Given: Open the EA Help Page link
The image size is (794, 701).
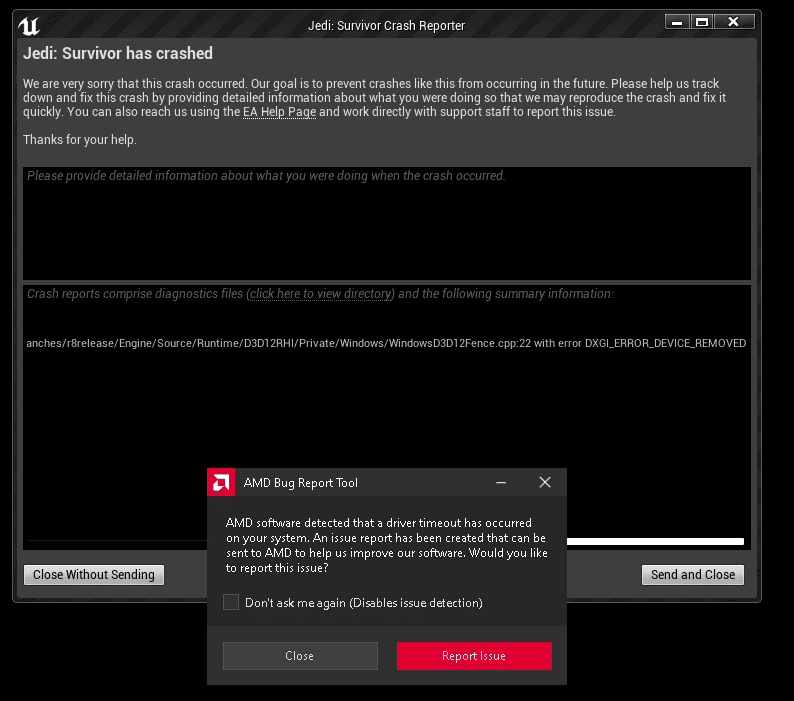Looking at the screenshot, I should [280, 112].
